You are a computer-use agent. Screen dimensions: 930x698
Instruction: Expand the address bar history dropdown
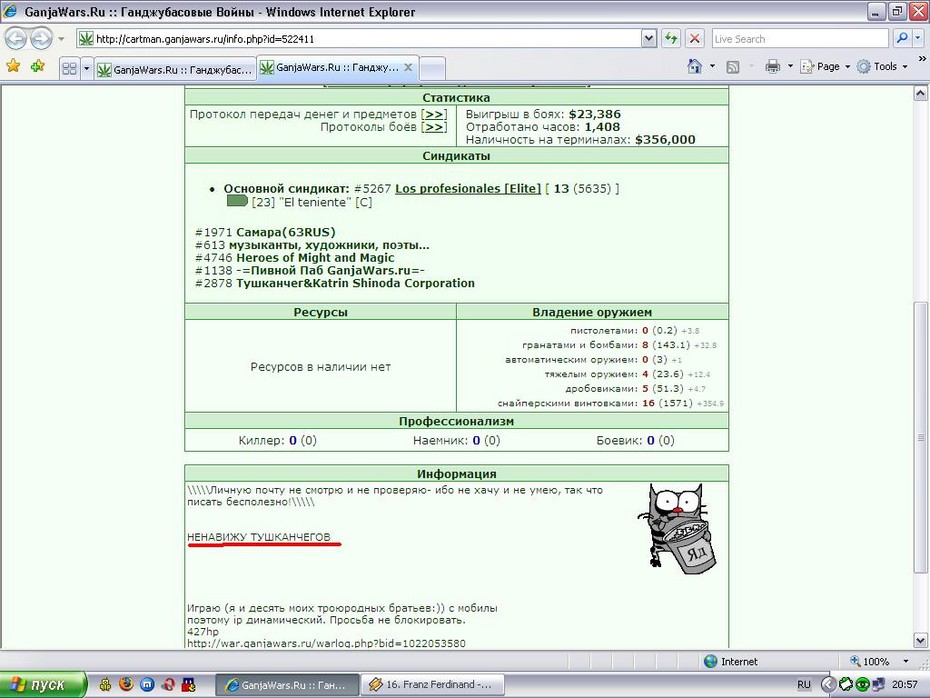tap(649, 39)
